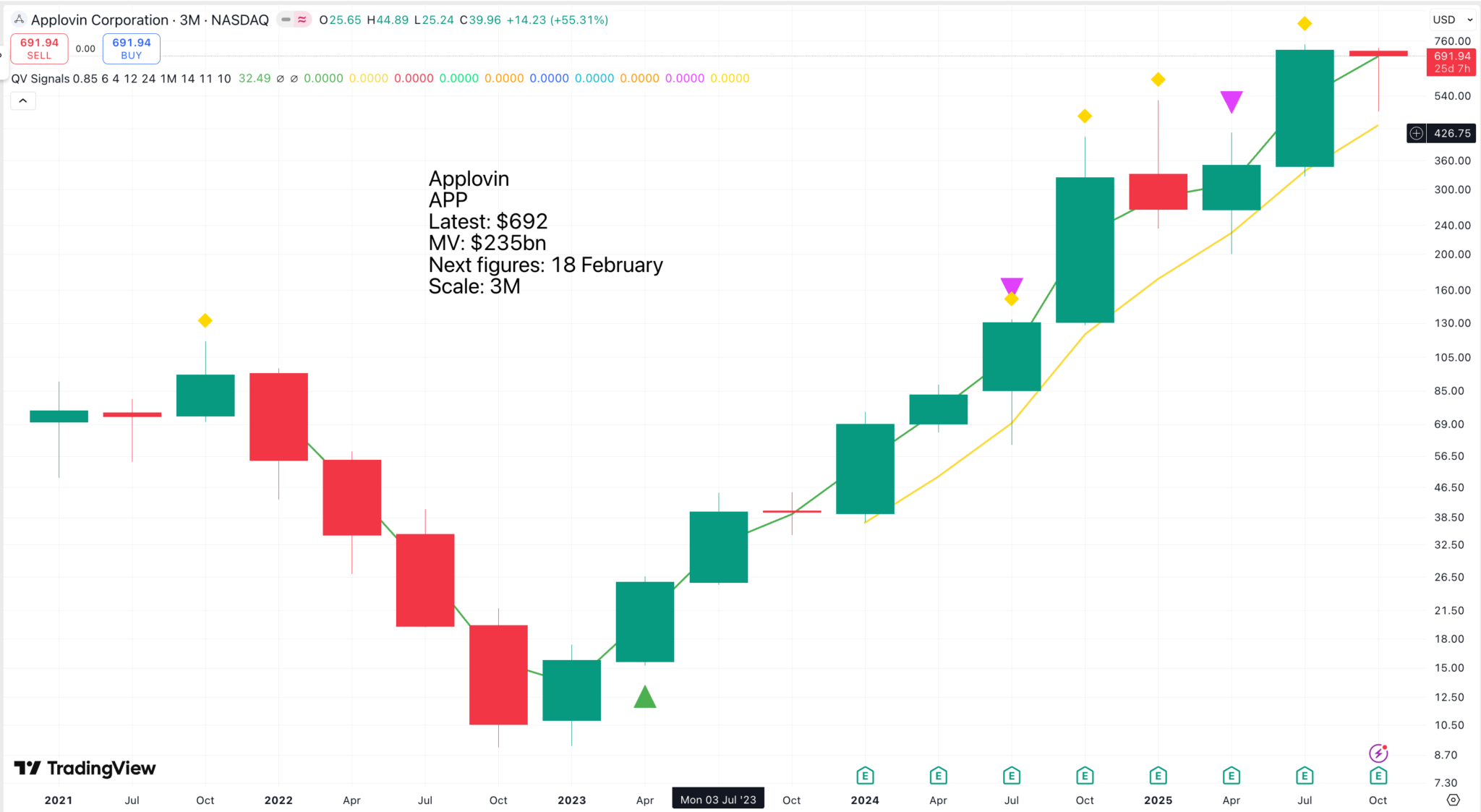Open the chart scale settings hexagon icon
The height and width of the screenshot is (812, 1481).
tap(1453, 800)
